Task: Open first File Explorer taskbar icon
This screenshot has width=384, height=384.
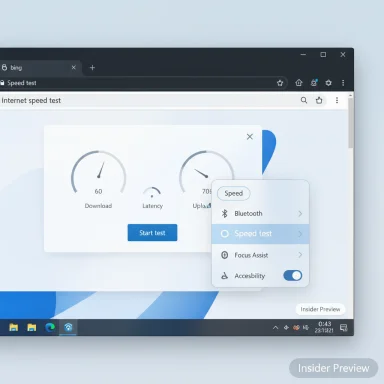Action: click(x=14, y=327)
